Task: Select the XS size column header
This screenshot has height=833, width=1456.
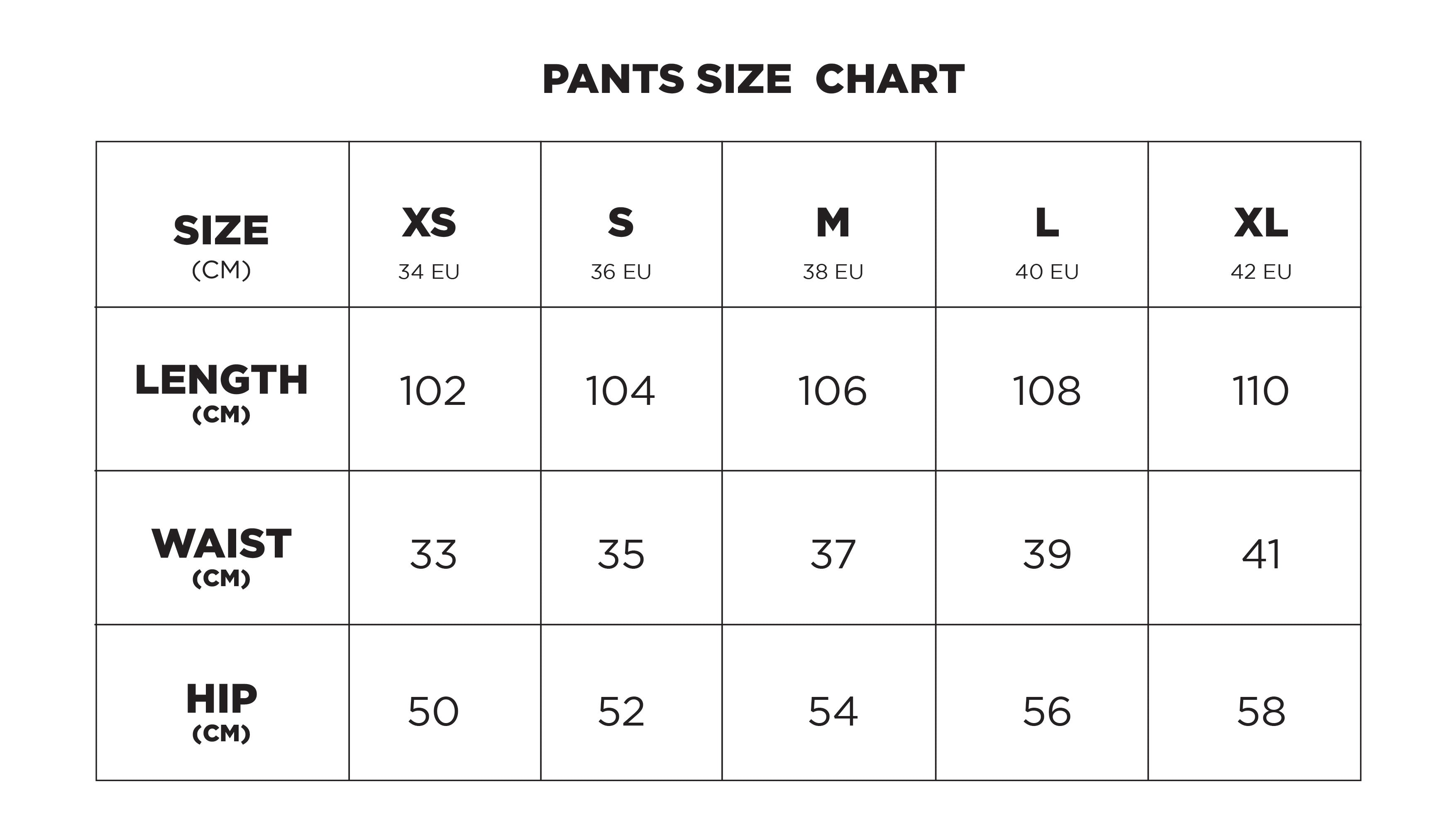Action: (429, 223)
